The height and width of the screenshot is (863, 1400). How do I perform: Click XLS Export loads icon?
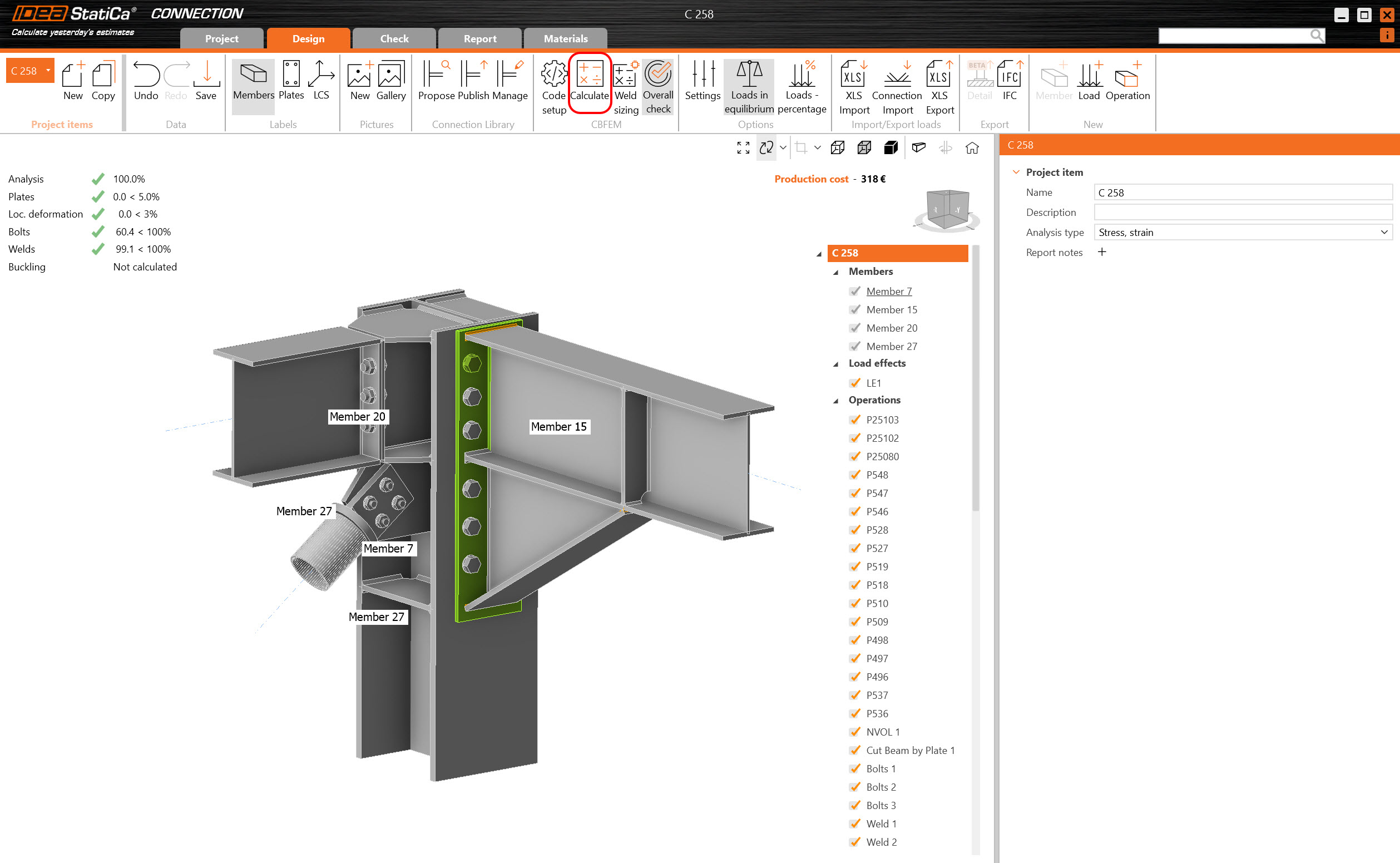coord(939,86)
